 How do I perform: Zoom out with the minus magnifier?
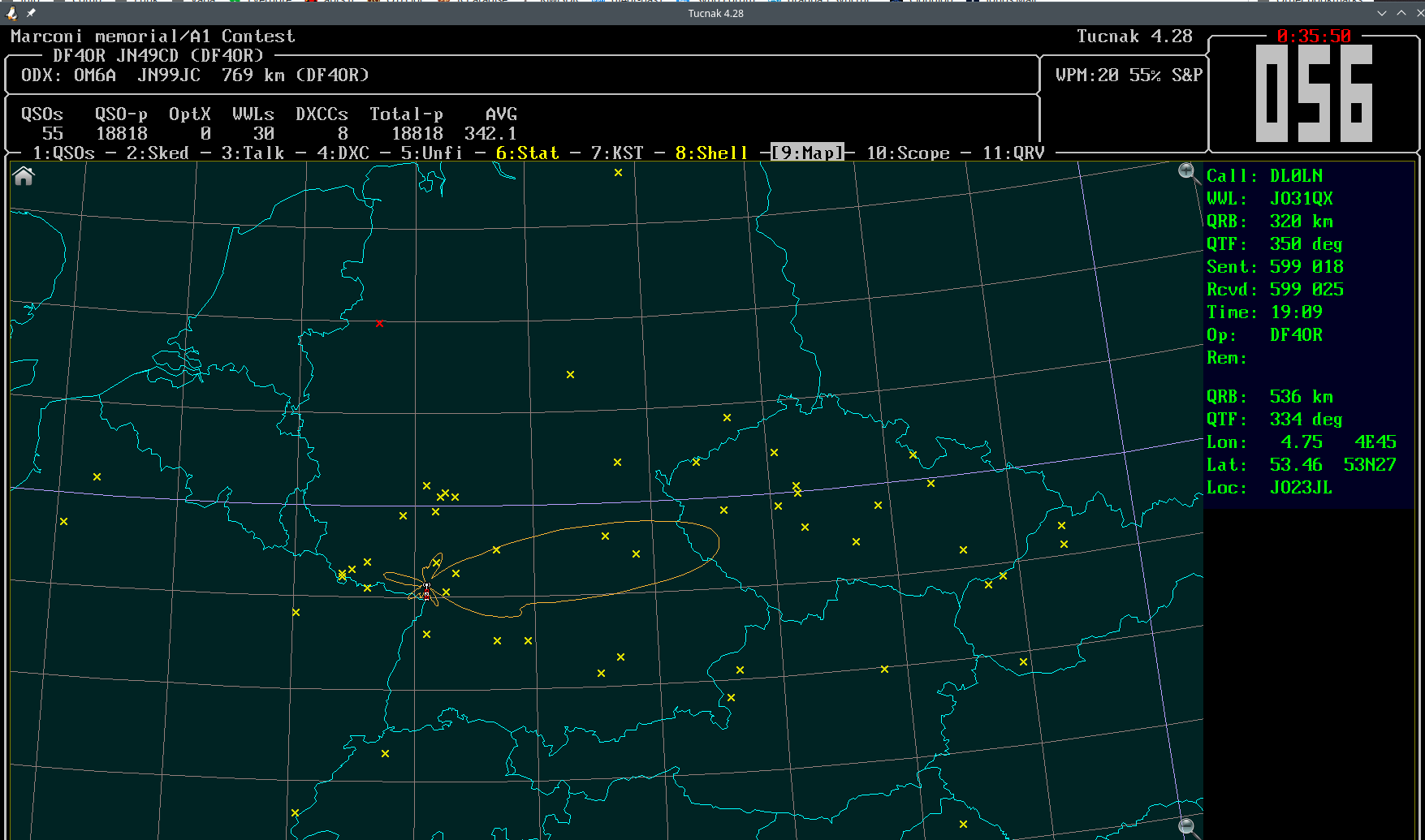pyautogui.click(x=1186, y=826)
